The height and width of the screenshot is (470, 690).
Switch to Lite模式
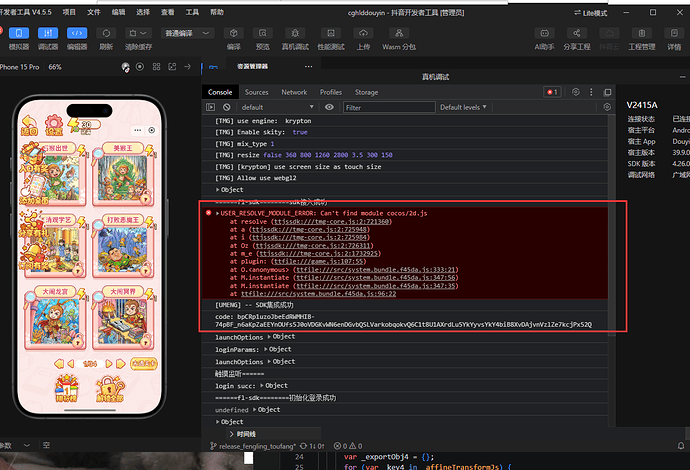[591, 13]
